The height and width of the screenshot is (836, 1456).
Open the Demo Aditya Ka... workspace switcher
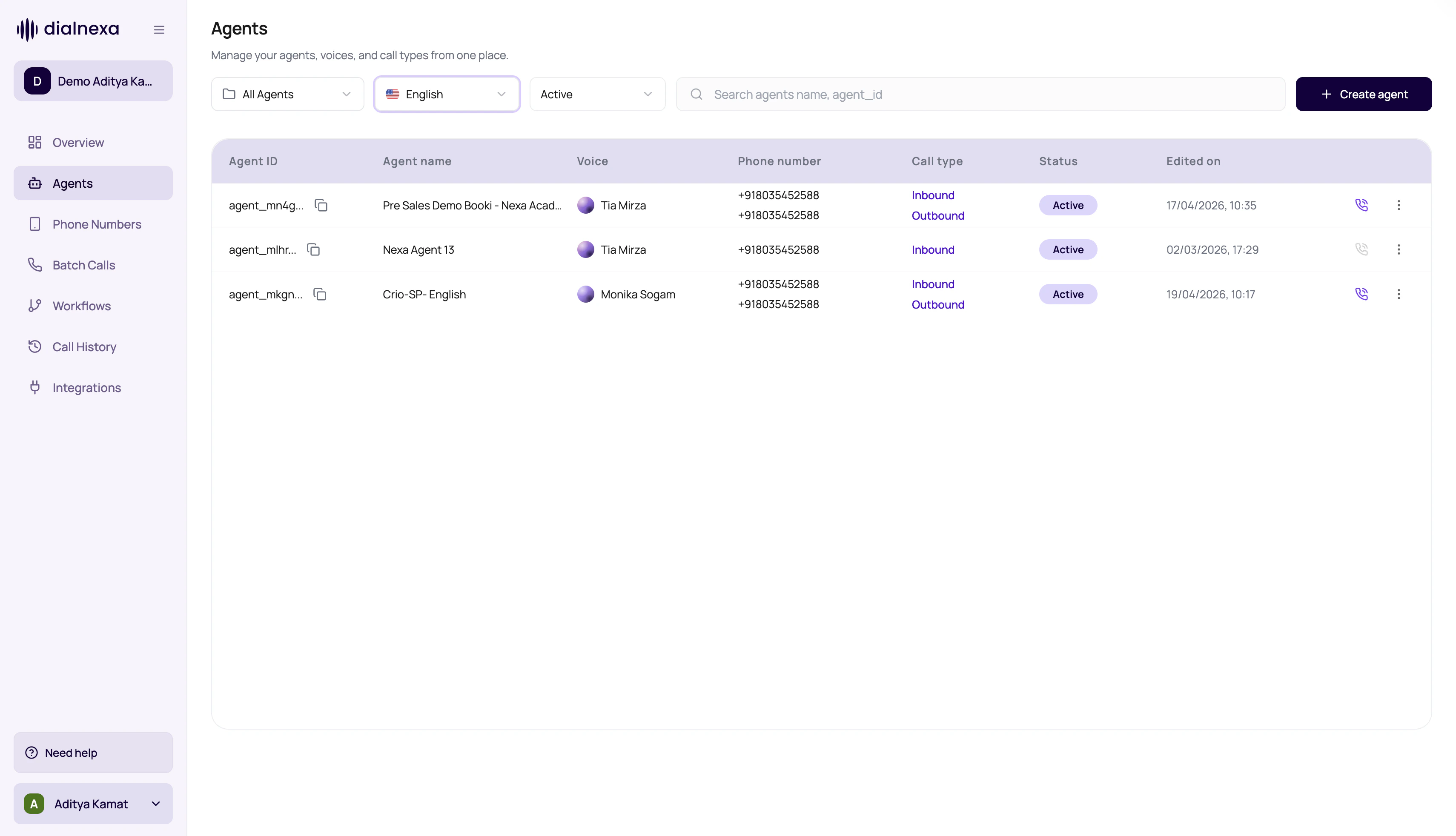[x=93, y=81]
